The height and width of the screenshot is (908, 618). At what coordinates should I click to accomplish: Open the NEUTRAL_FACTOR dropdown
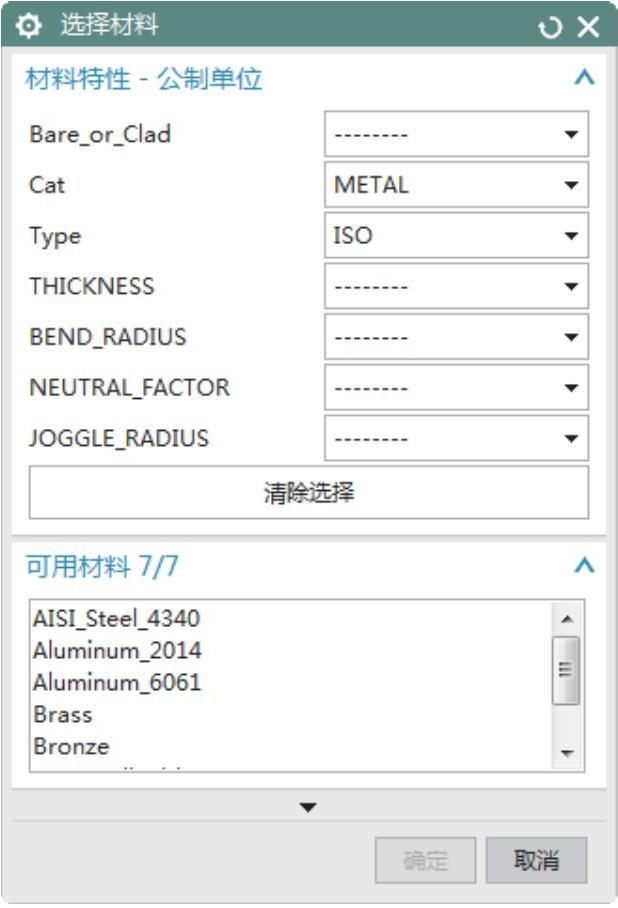(x=456, y=388)
